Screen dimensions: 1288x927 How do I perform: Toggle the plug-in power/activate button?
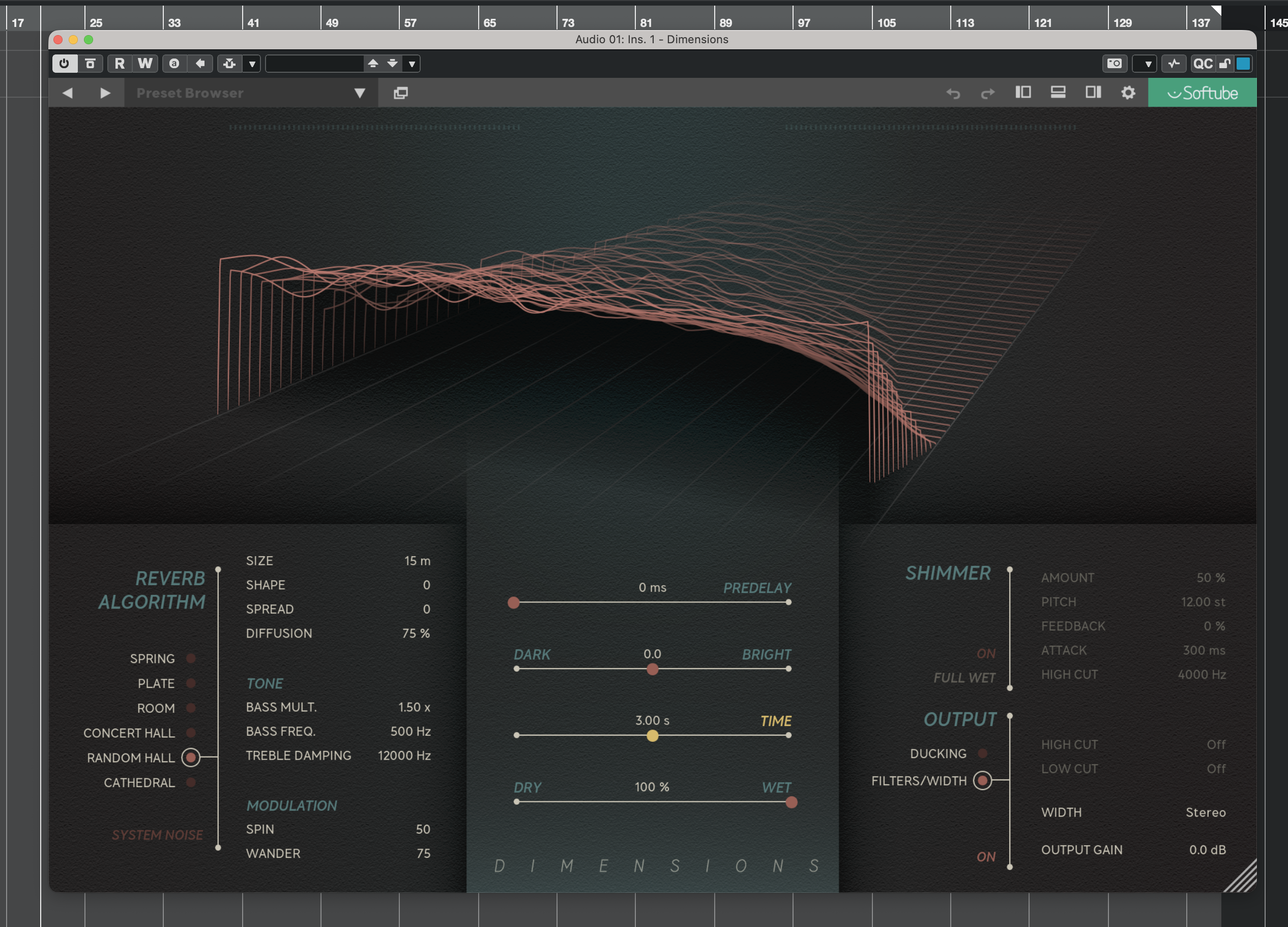click(64, 64)
